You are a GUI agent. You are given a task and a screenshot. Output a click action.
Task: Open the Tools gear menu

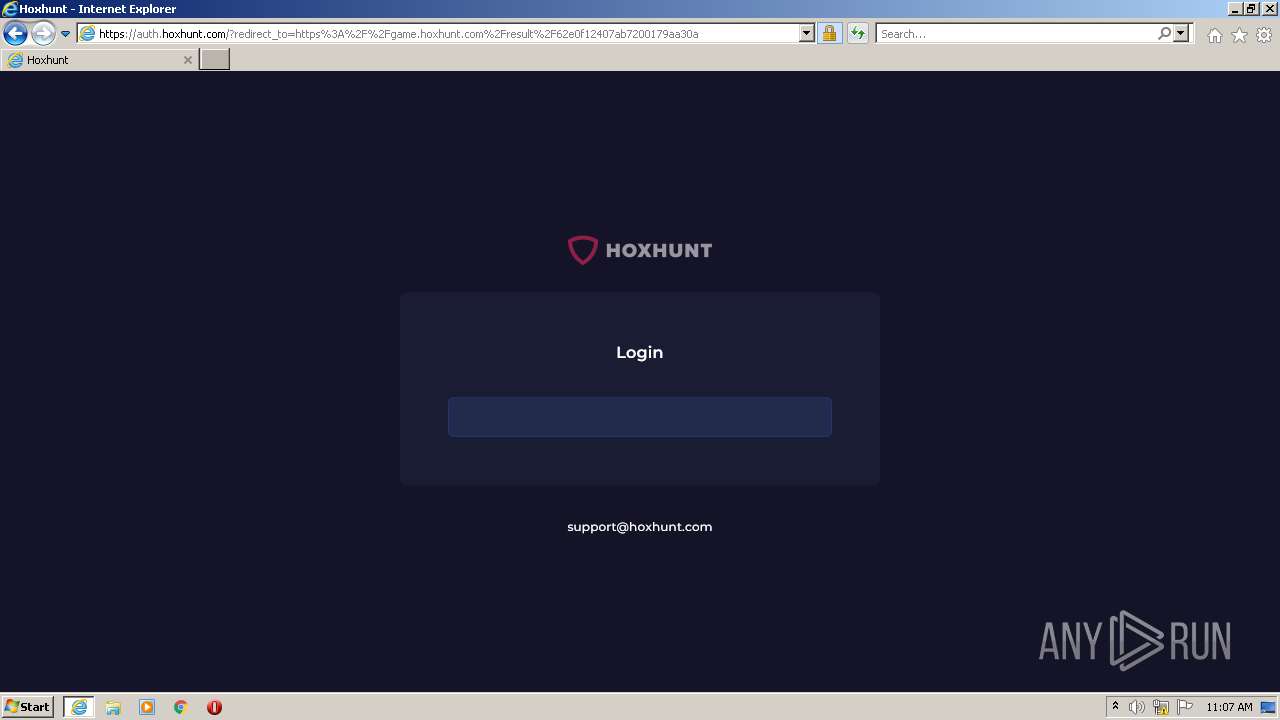pyautogui.click(x=1264, y=35)
